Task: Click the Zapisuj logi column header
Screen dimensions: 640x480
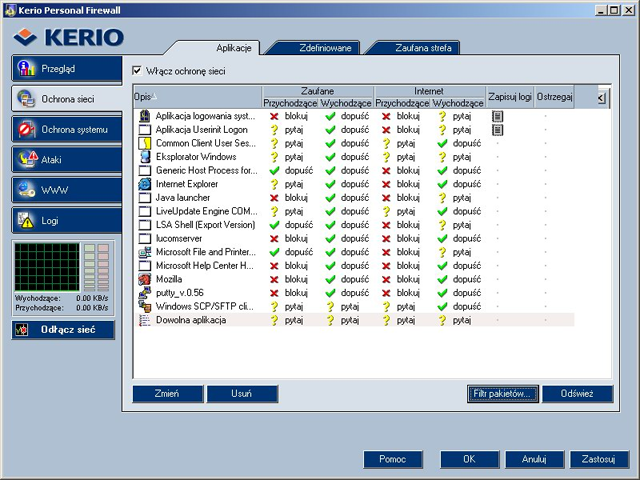Action: [509, 97]
